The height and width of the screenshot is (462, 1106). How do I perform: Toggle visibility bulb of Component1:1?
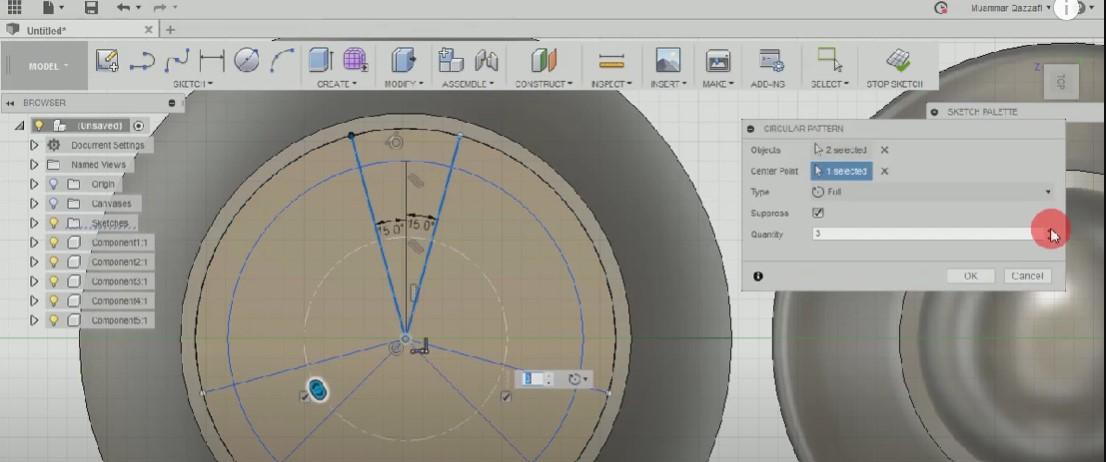pyautogui.click(x=52, y=242)
